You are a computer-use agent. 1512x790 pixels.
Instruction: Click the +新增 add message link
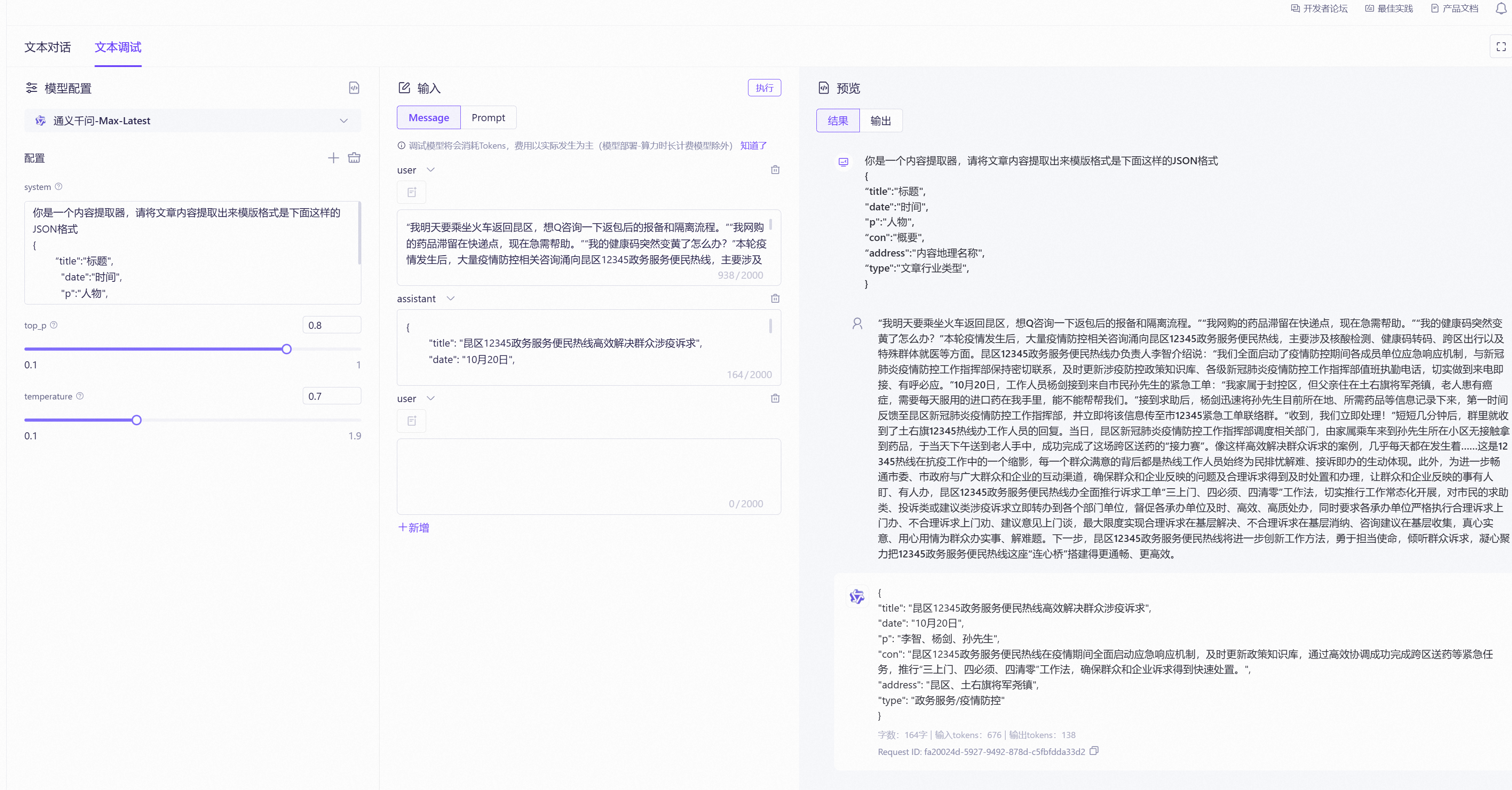tap(413, 528)
